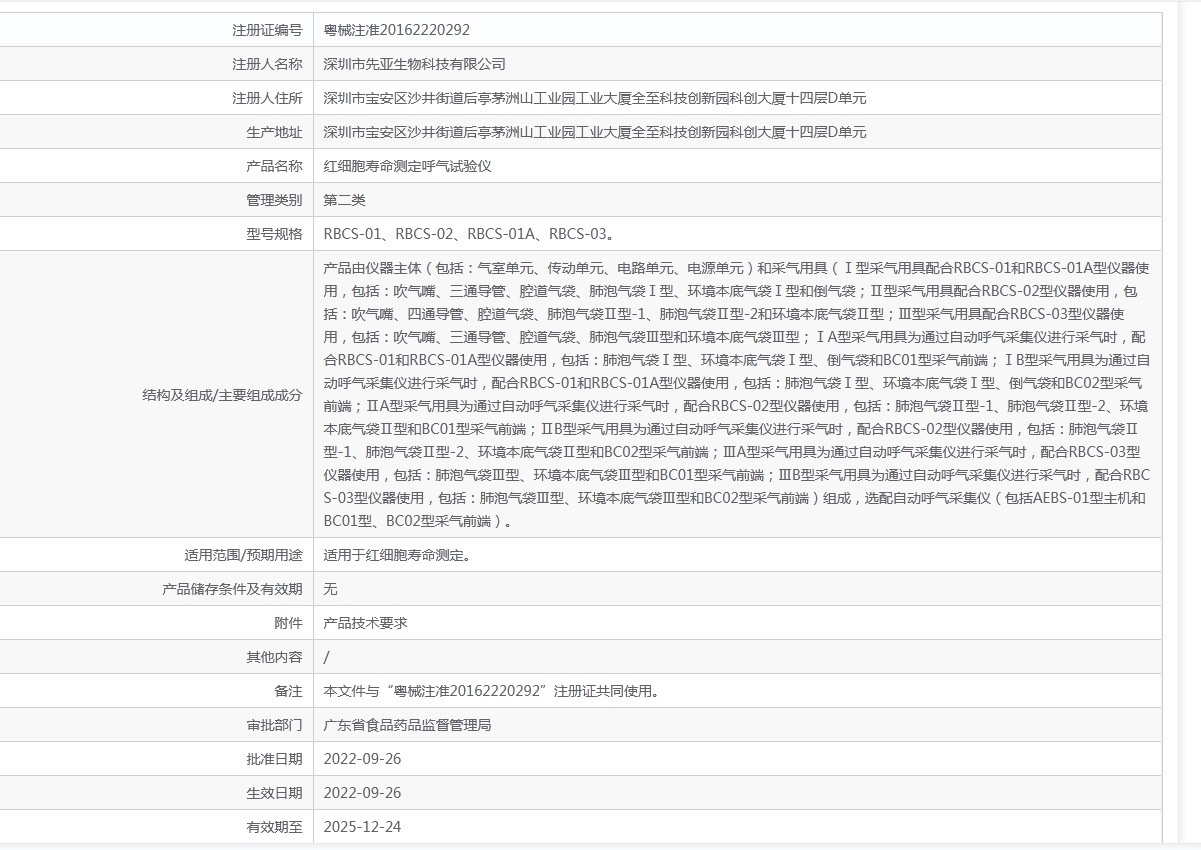
Task: Click registration number value 粤械注准20162220292
Action: coord(396,30)
